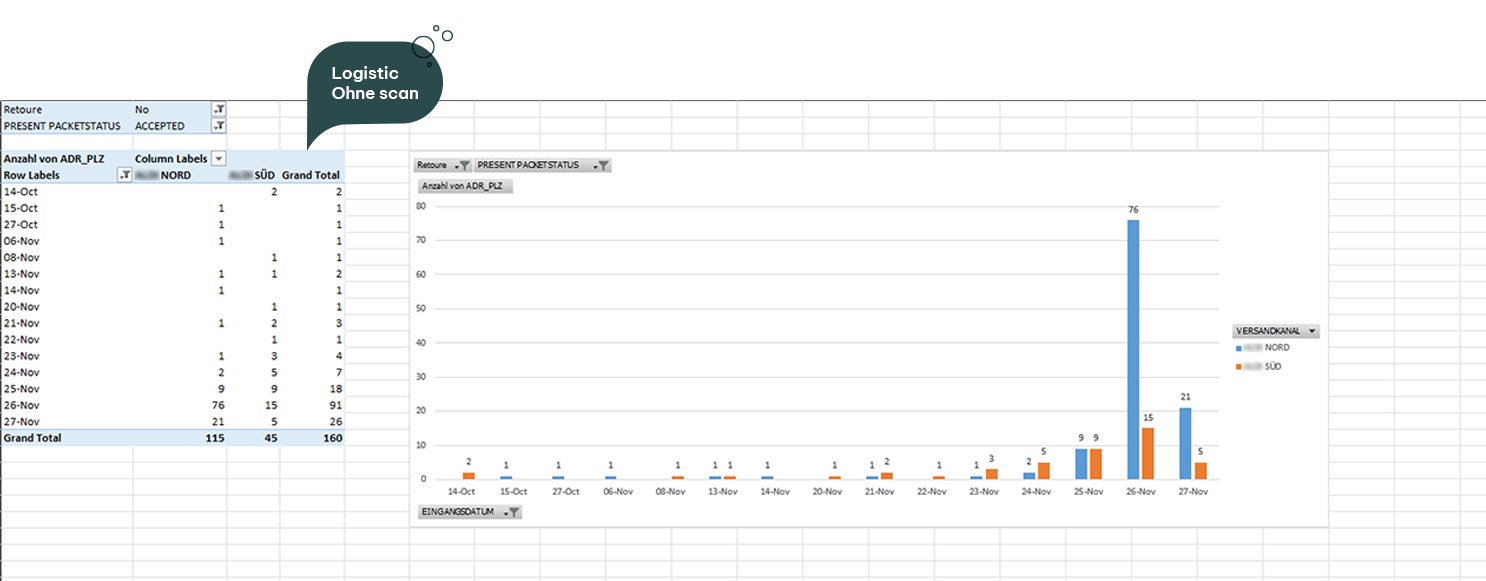The image size is (1486, 581).
Task: Click the 26-Nov row label in table
Action: tap(22, 405)
